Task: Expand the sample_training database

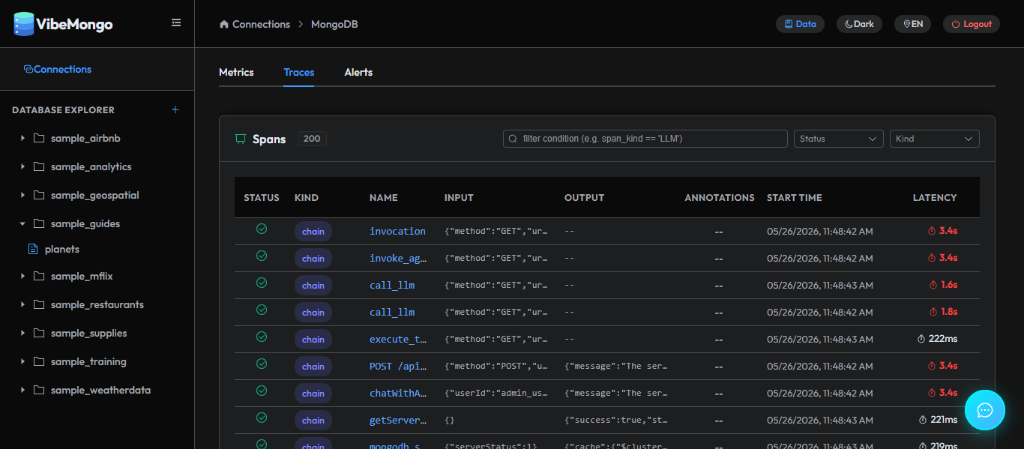Action: [23, 362]
